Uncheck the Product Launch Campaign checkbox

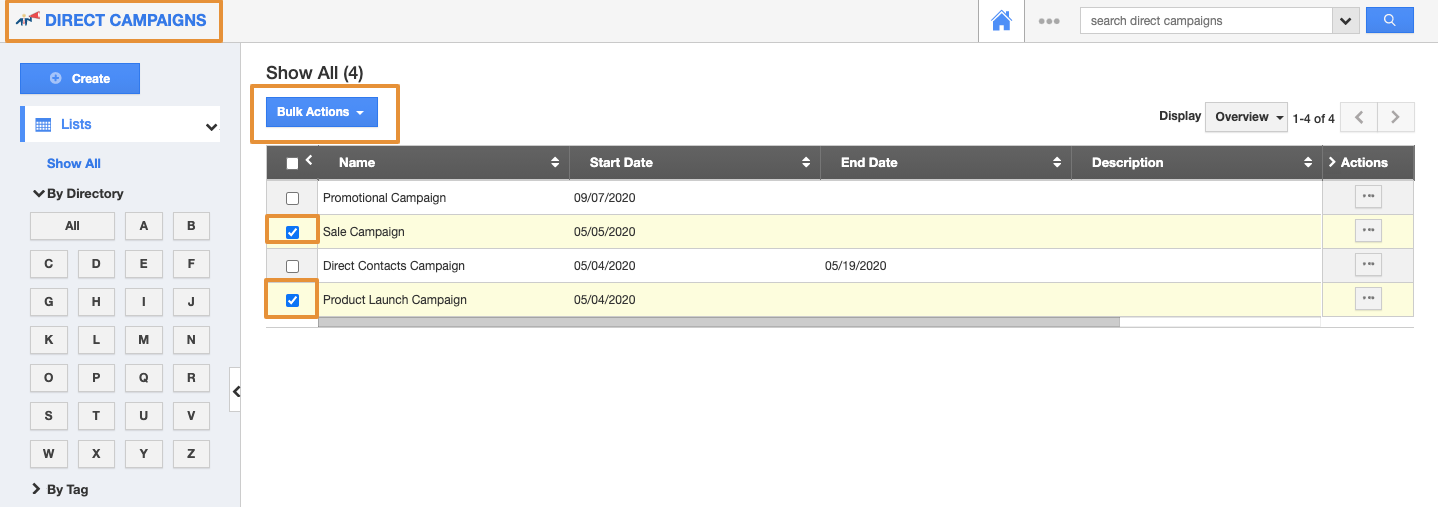click(292, 300)
